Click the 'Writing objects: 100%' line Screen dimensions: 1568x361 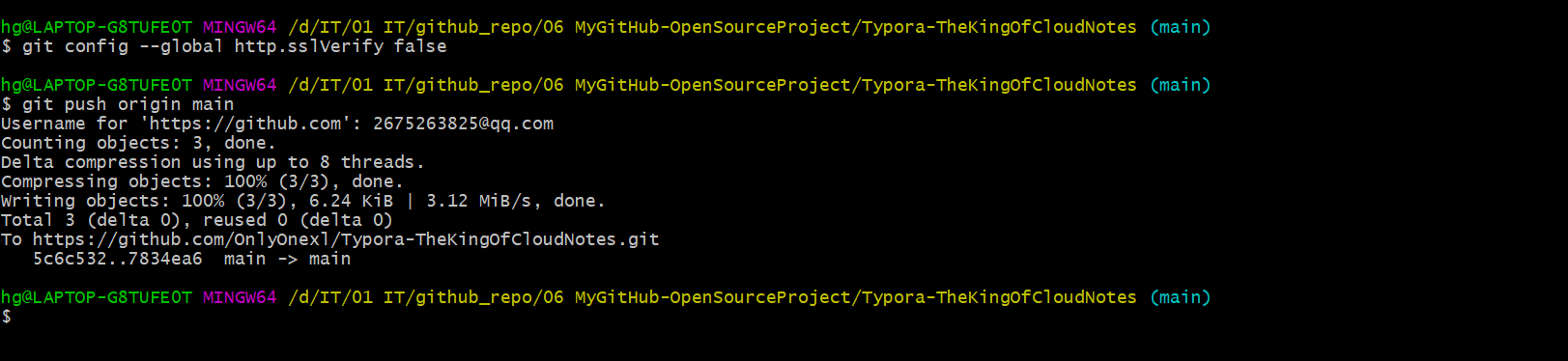(302, 201)
